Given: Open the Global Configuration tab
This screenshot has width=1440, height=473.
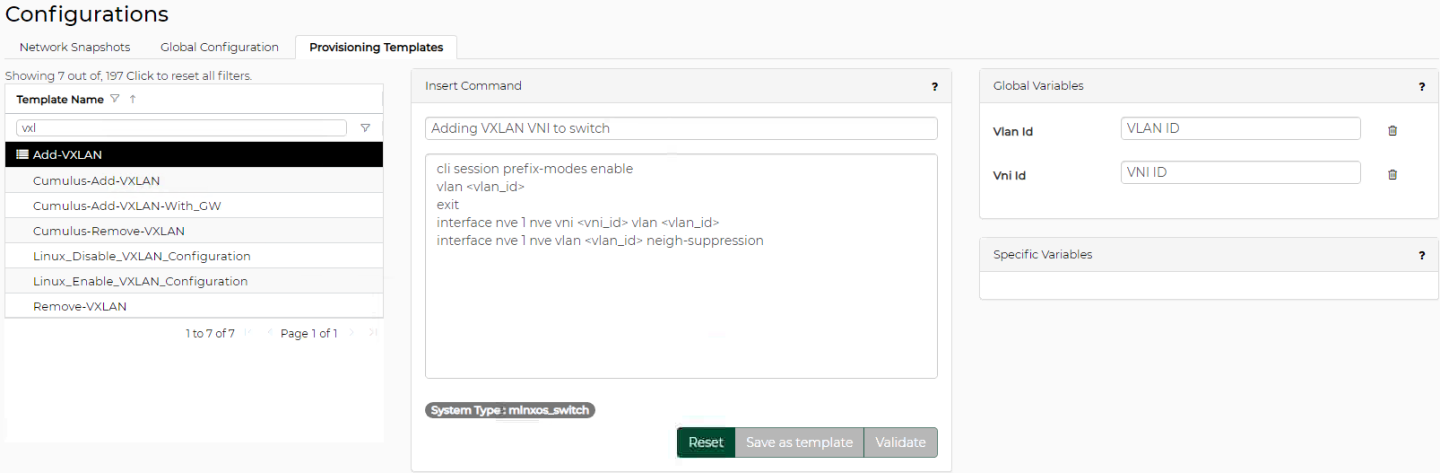Looking at the screenshot, I should 219,47.
